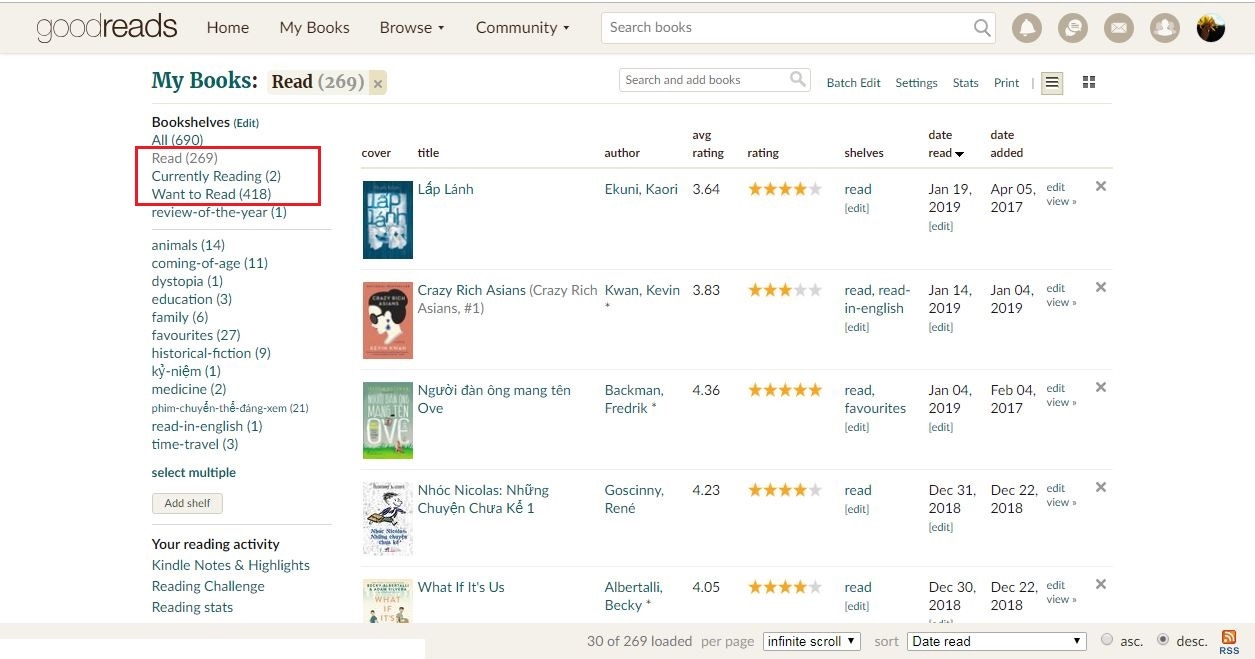Open Want to Read (418) shelf
The width and height of the screenshot is (1255, 659).
[x=211, y=194]
